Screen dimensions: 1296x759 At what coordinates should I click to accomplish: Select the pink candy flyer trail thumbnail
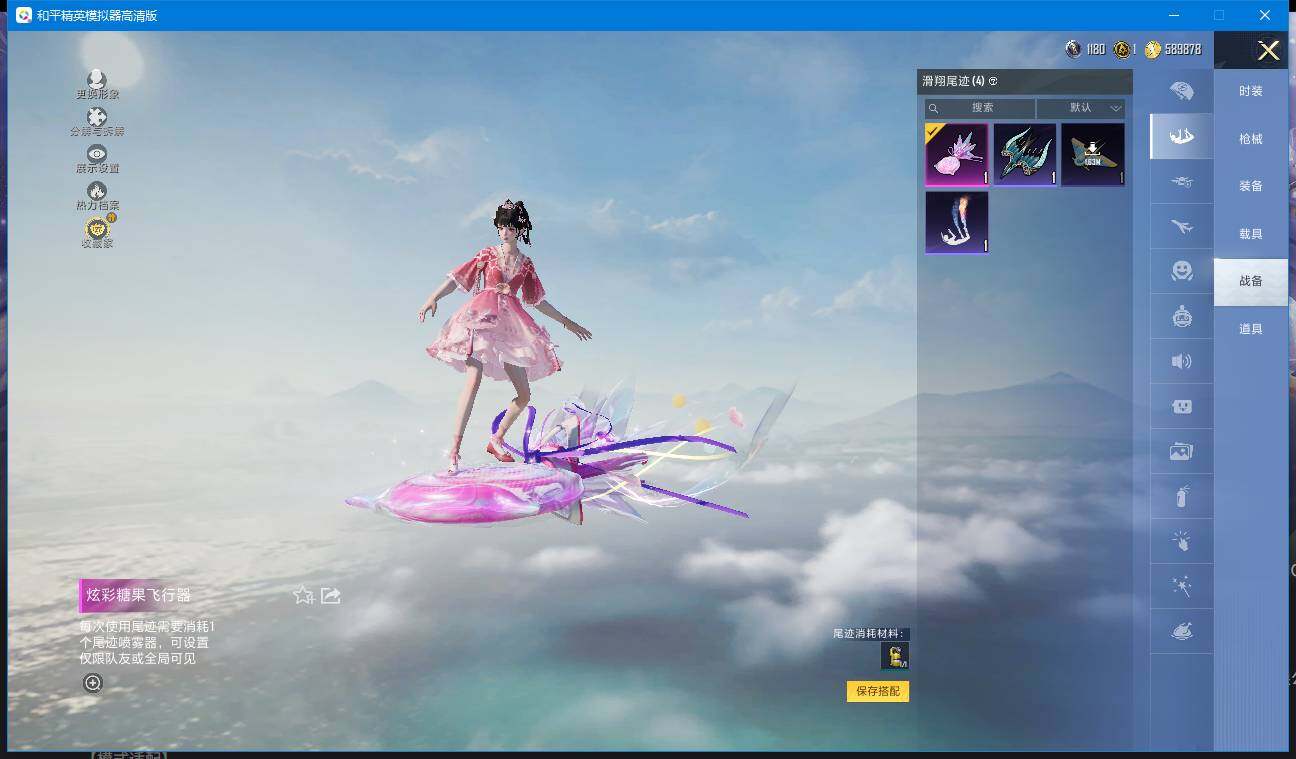pos(957,155)
